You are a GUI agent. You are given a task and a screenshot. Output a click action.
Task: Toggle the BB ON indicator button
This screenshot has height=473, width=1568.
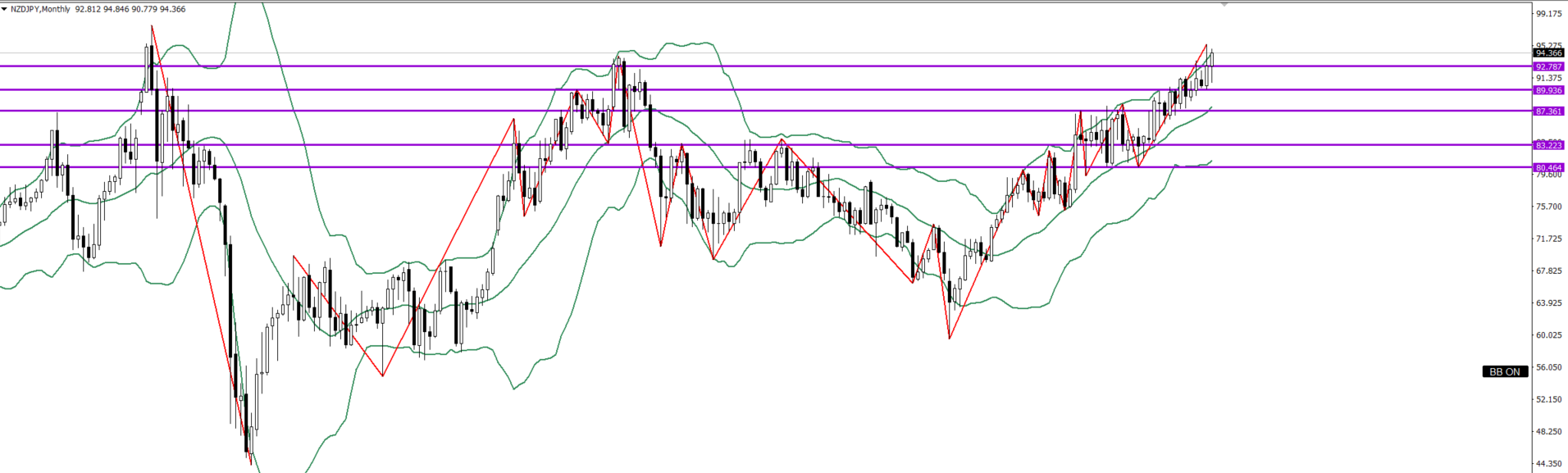coord(1505,371)
